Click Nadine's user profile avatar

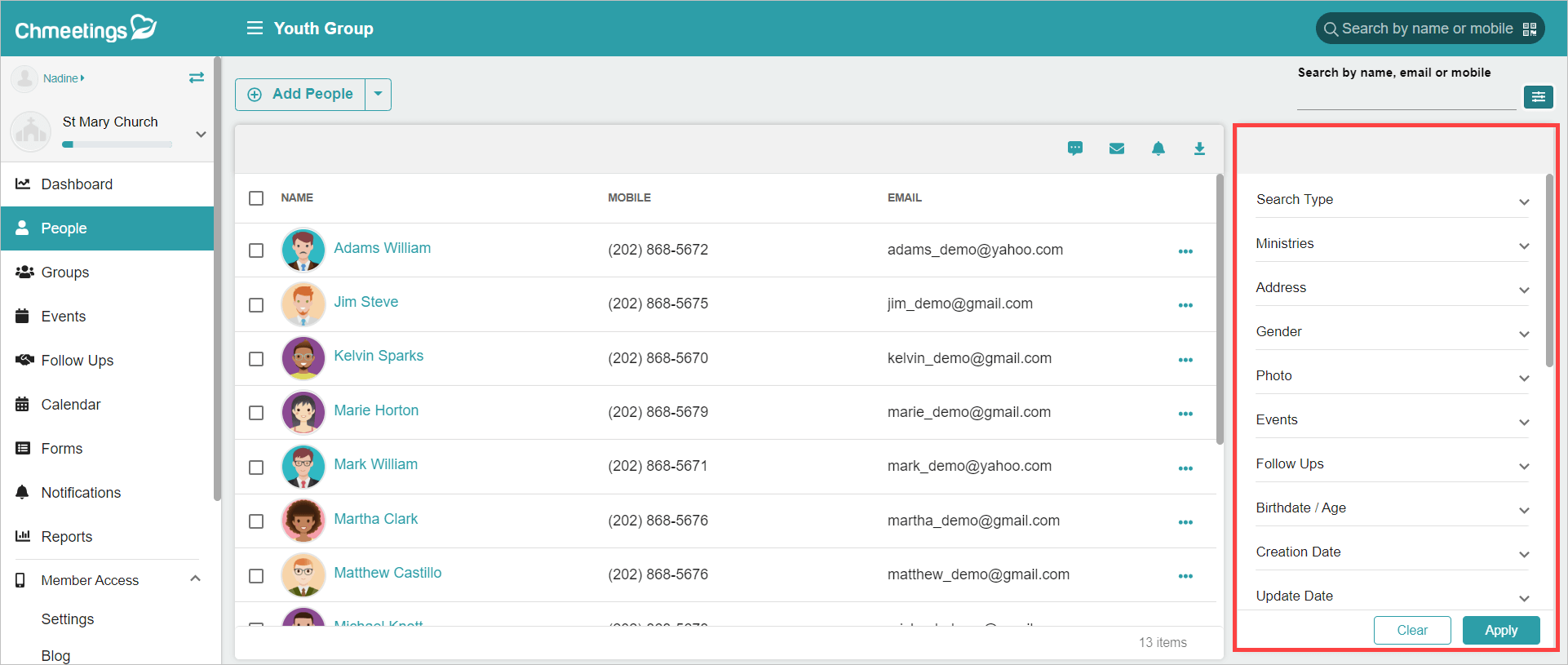24,78
